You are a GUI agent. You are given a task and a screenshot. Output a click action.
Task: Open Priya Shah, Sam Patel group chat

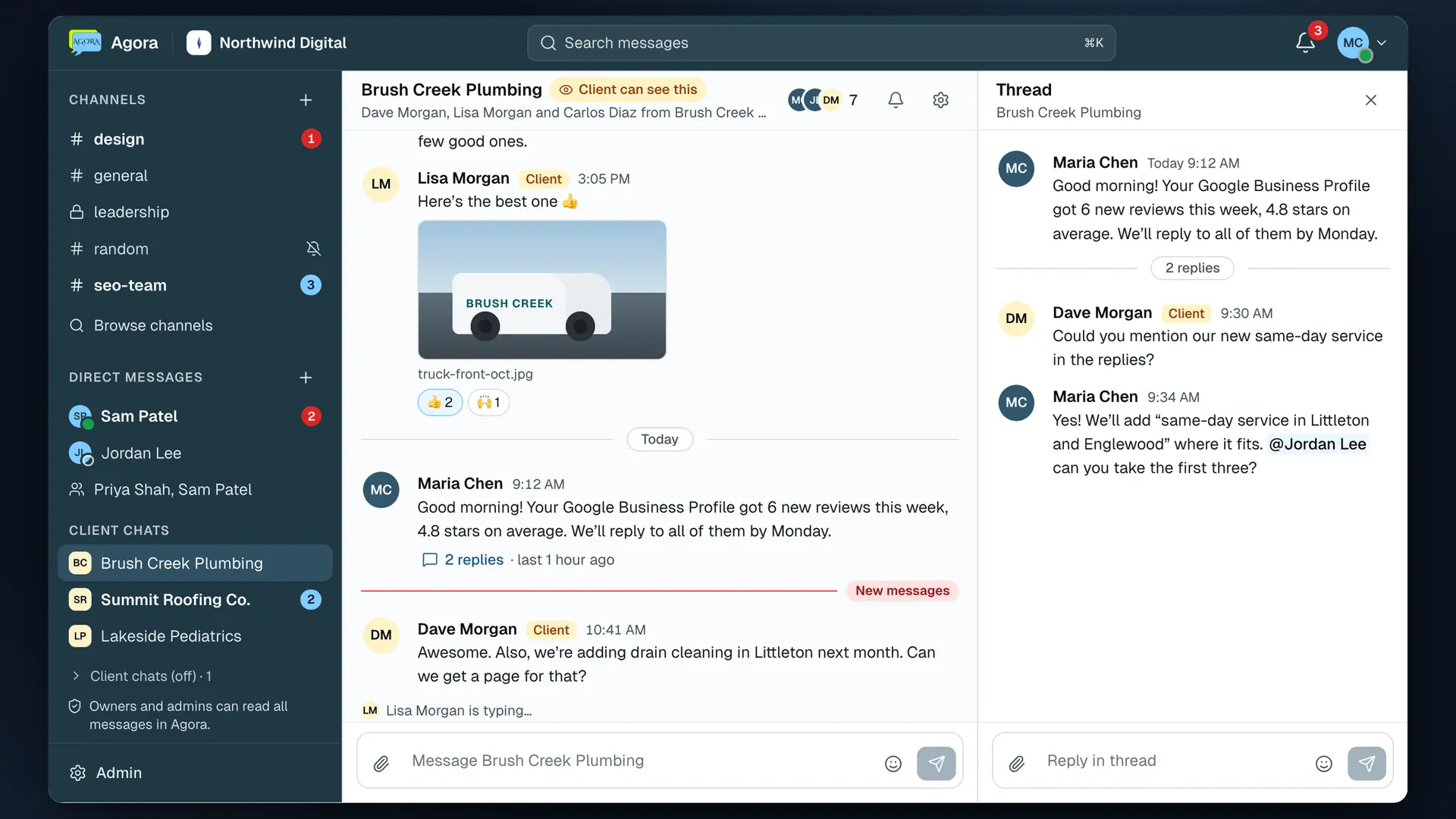coord(195,490)
